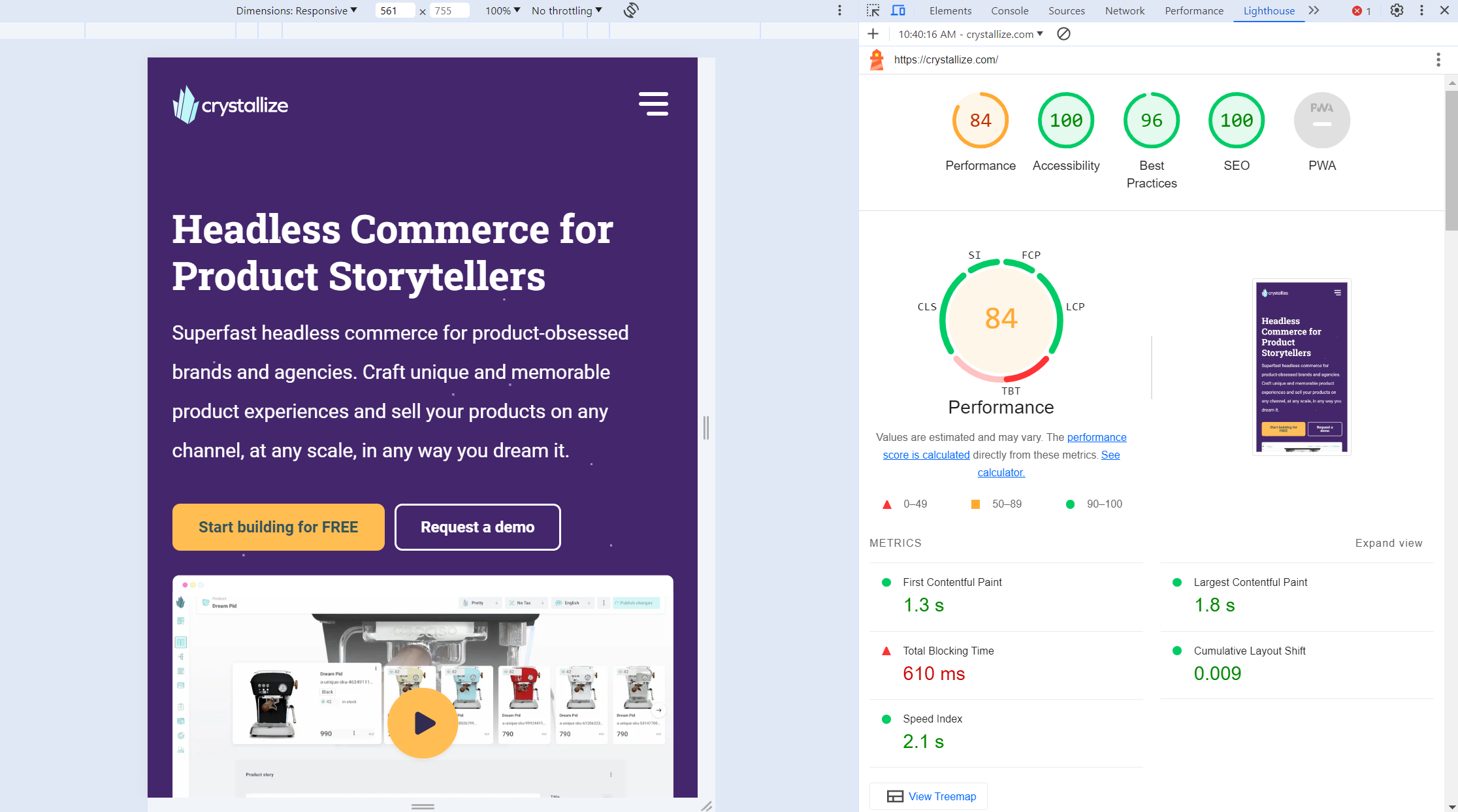This screenshot has height=812, width=1458.
Task: Click the Headless Commerce heading text
Action: click(x=392, y=252)
